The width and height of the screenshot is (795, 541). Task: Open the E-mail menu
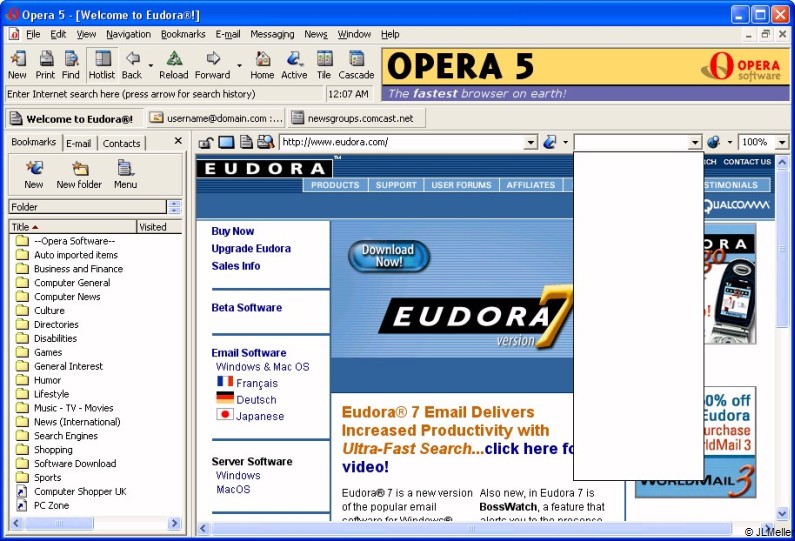(228, 34)
